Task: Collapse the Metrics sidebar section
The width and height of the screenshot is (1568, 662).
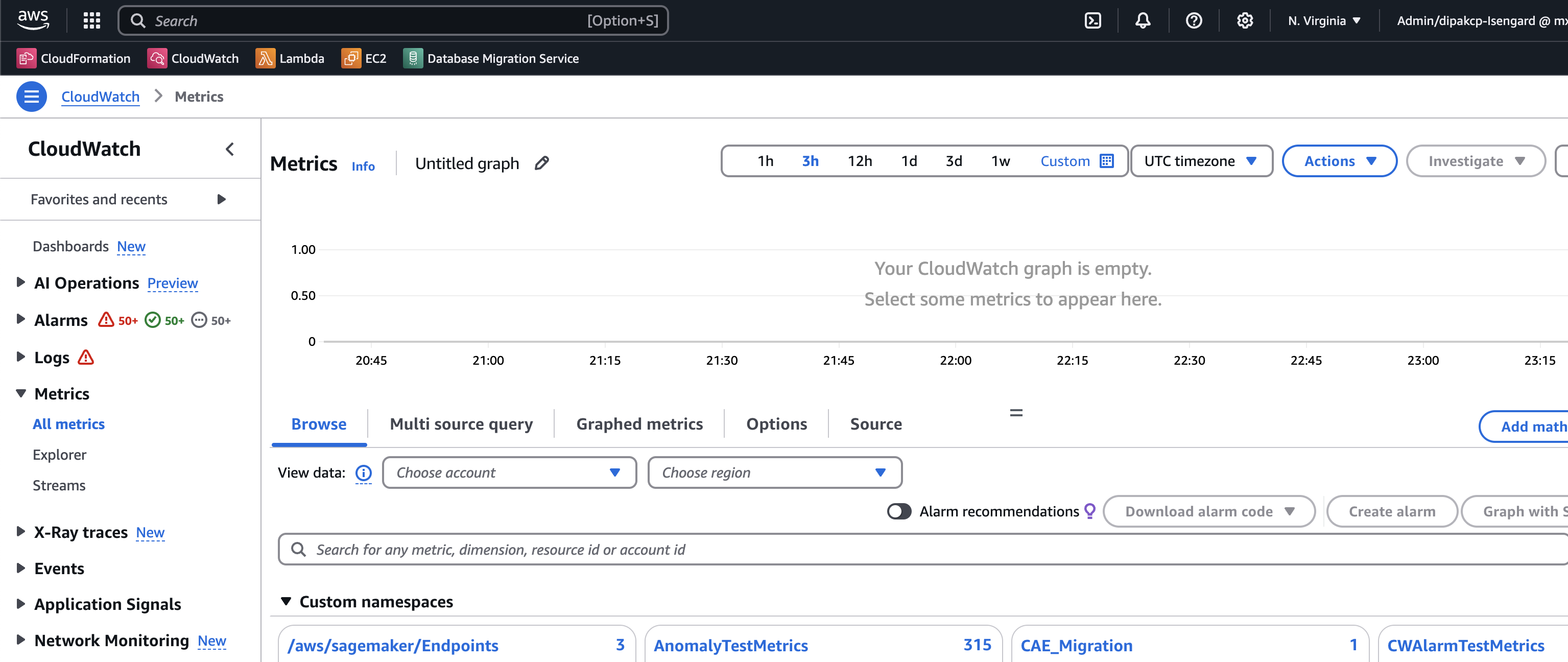Action: click(x=21, y=393)
